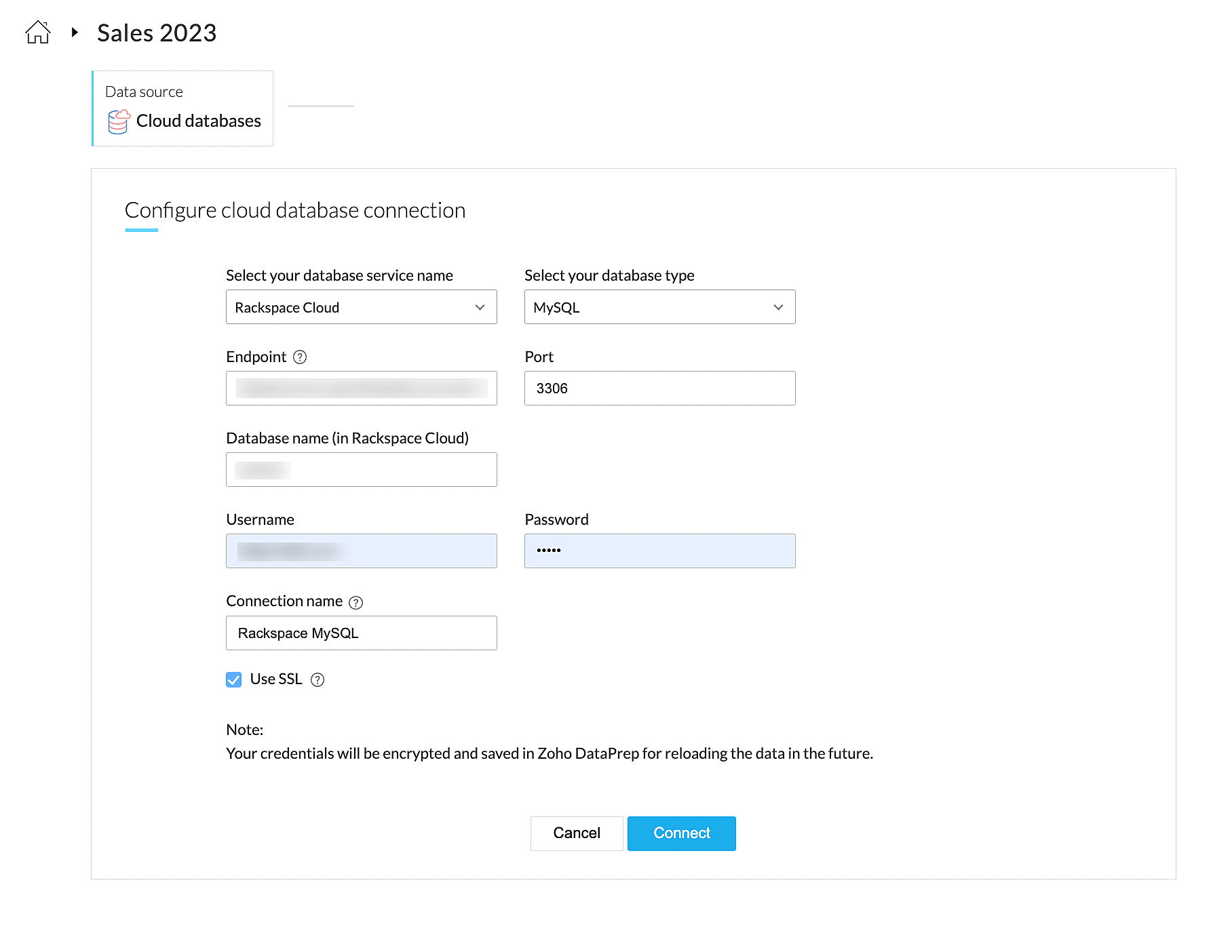
Task: Open the Sales 2023 breadcrumb title
Action: click(157, 33)
